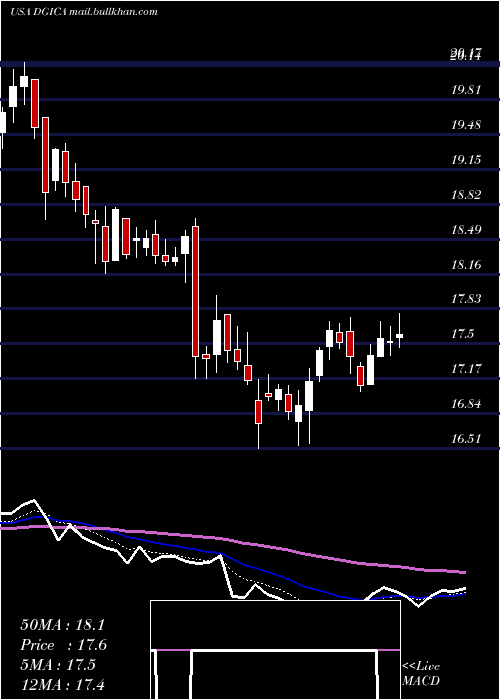Click the 'Price : 17.6' readout

click(x=64, y=645)
